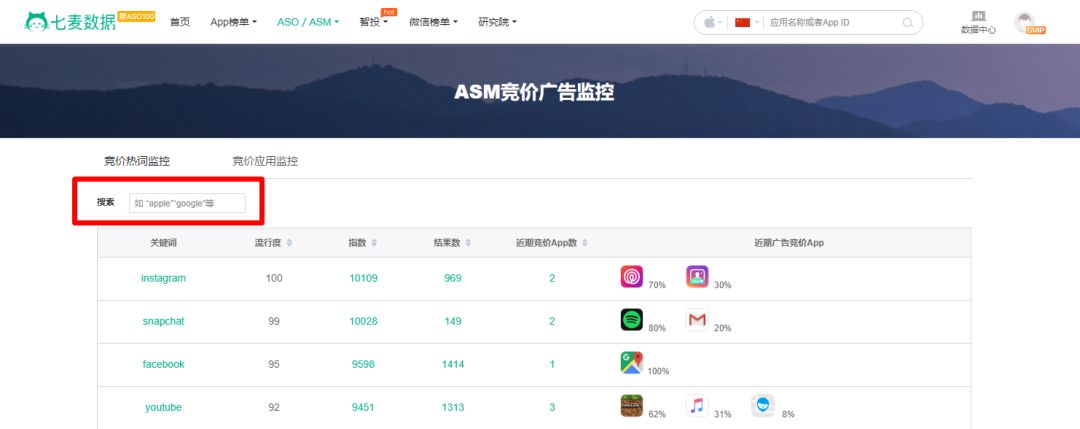Open the 数据中心 data center

tap(978, 23)
